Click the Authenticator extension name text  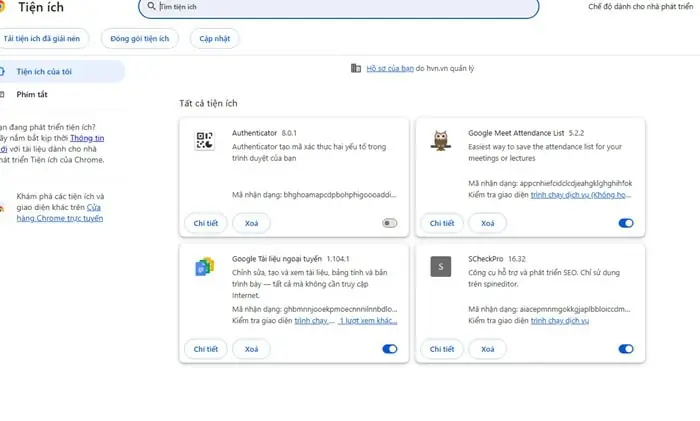click(x=254, y=133)
